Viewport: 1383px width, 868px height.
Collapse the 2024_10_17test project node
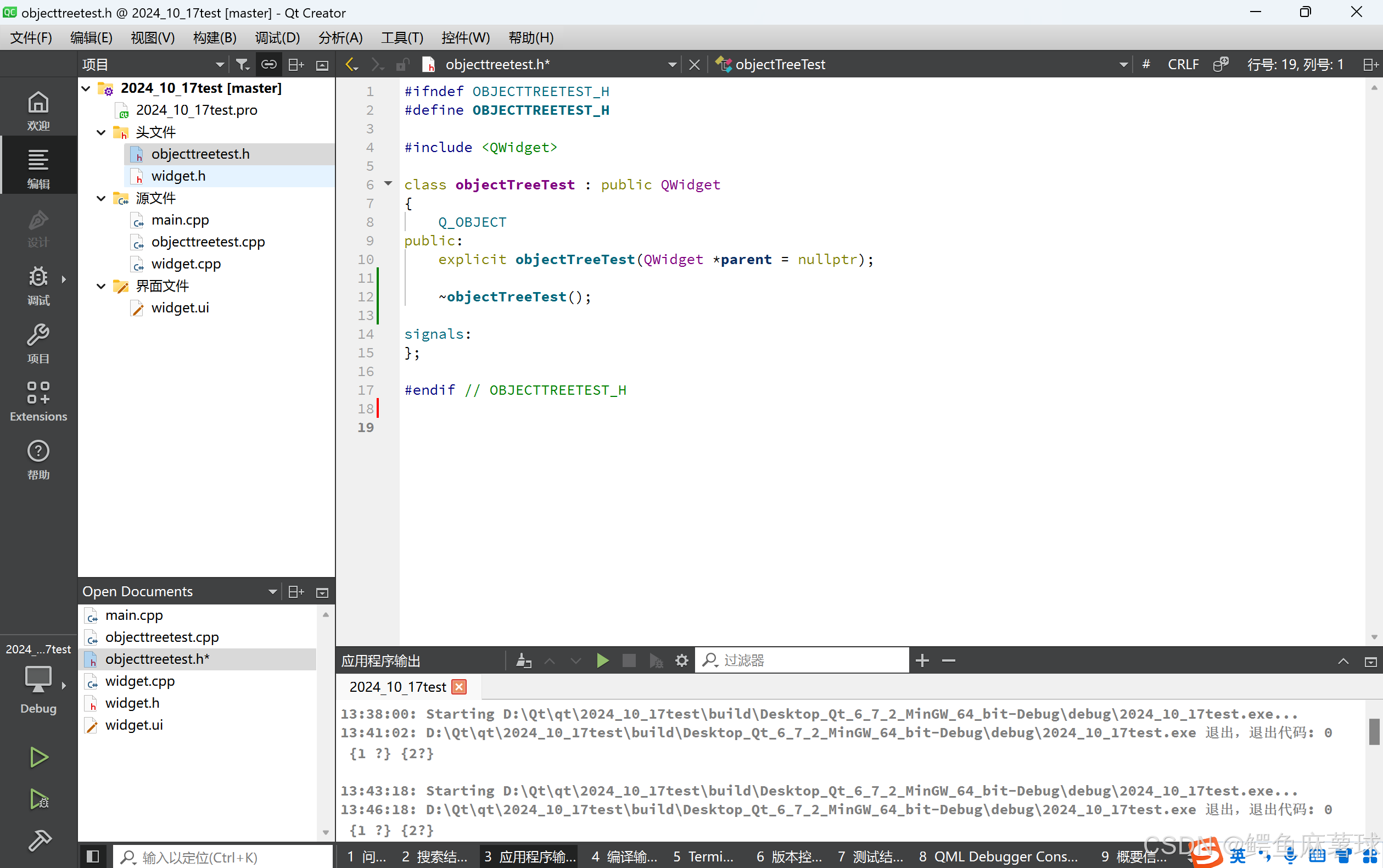coord(86,88)
